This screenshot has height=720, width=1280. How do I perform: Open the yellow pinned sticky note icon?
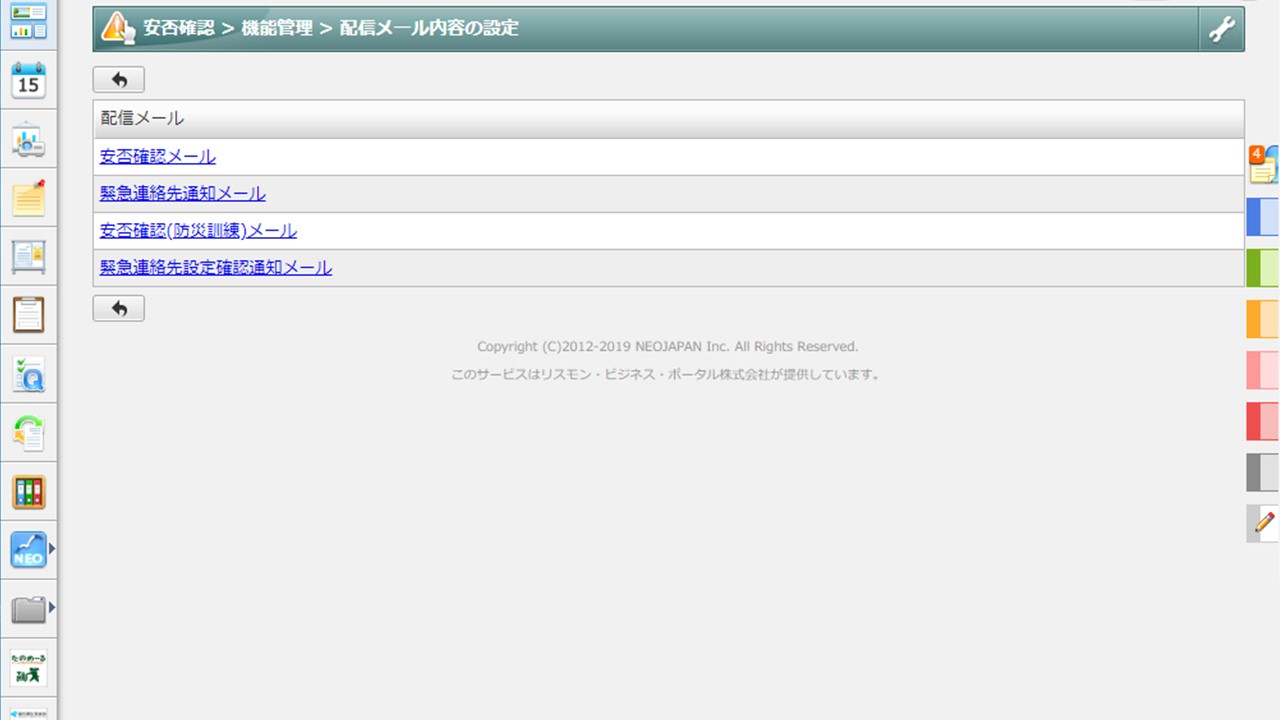pyautogui.click(x=28, y=199)
